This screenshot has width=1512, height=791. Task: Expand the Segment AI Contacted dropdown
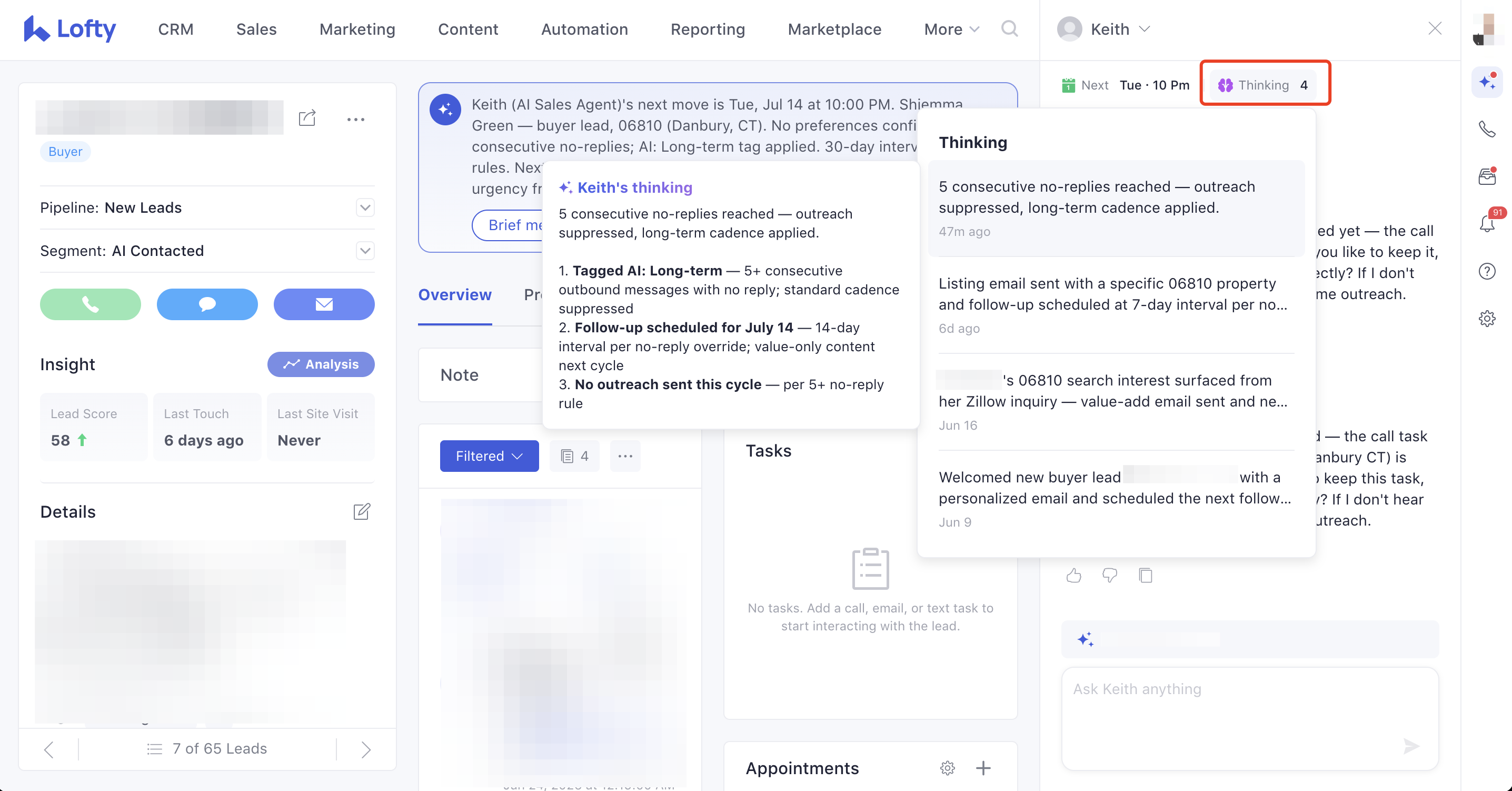point(365,251)
